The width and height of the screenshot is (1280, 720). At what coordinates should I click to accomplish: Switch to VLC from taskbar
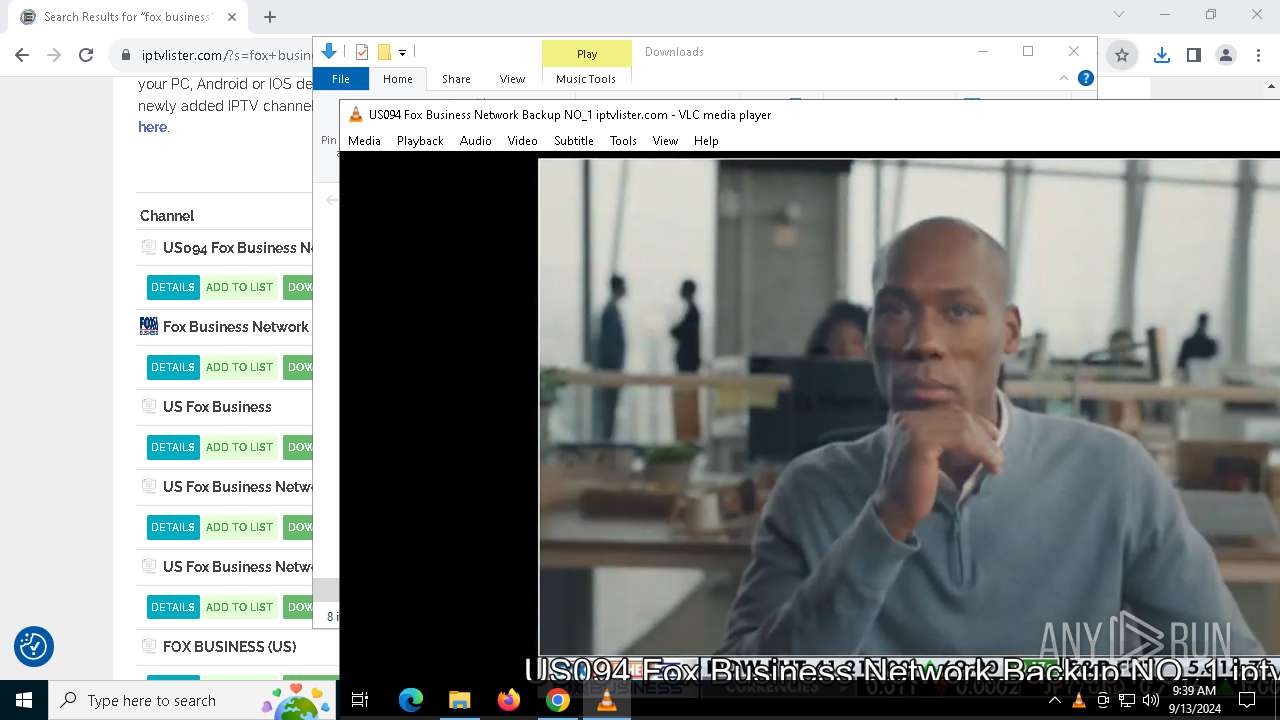(x=606, y=700)
